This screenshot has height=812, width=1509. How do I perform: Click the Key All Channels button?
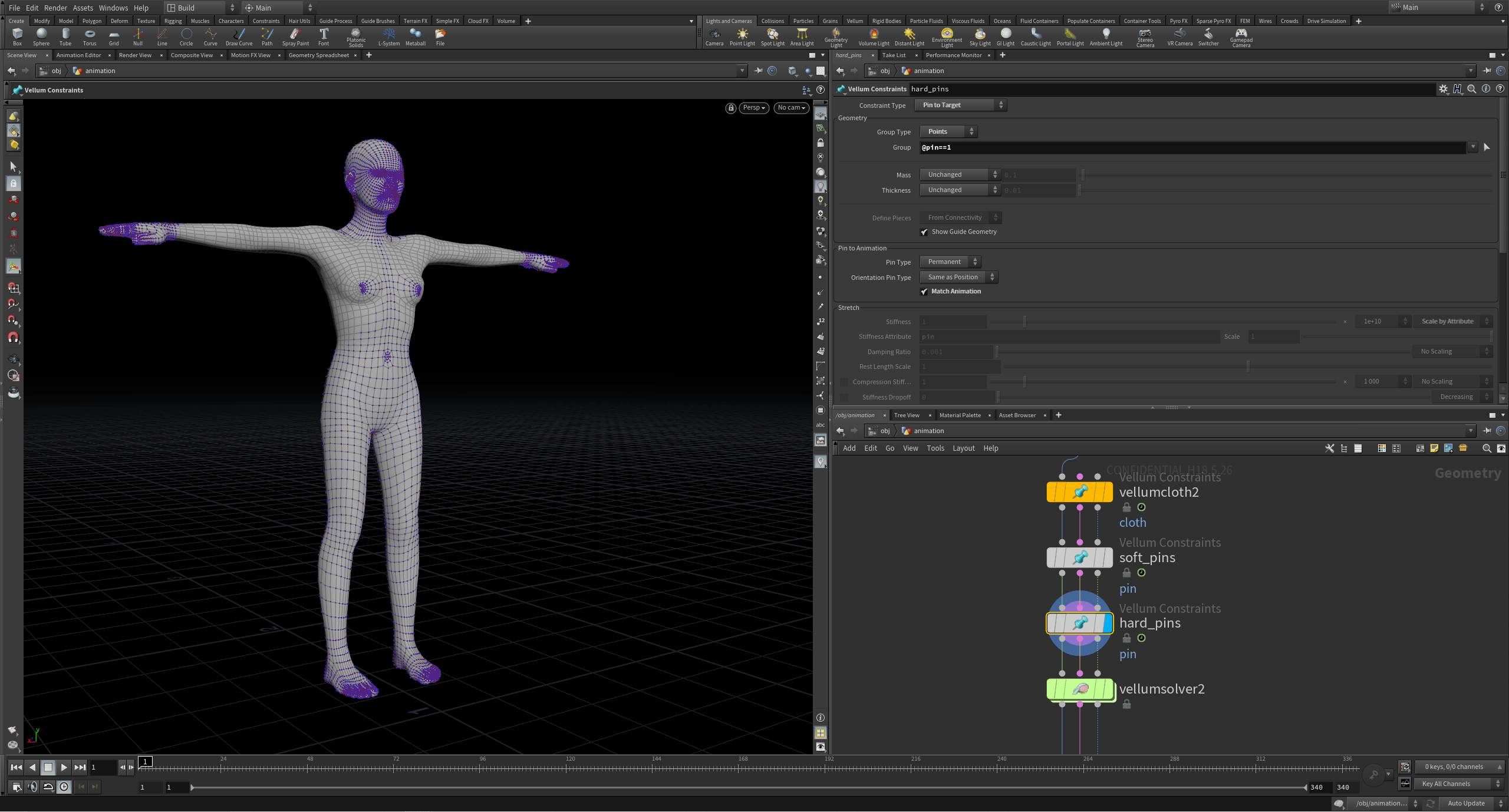[1447, 784]
